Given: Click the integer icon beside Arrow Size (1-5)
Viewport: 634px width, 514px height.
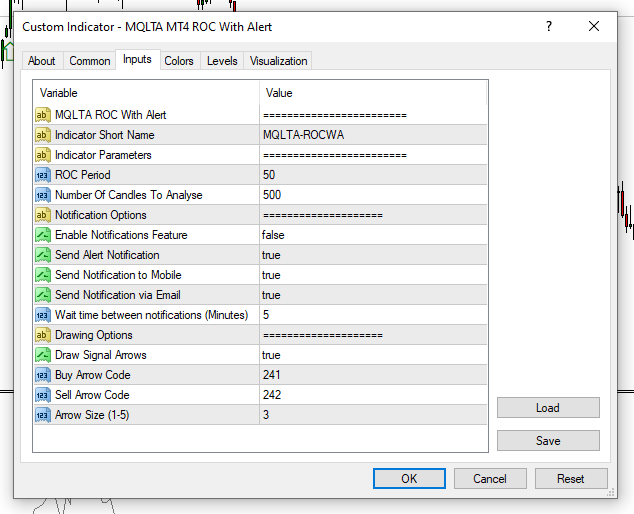Looking at the screenshot, I should 43,415.
